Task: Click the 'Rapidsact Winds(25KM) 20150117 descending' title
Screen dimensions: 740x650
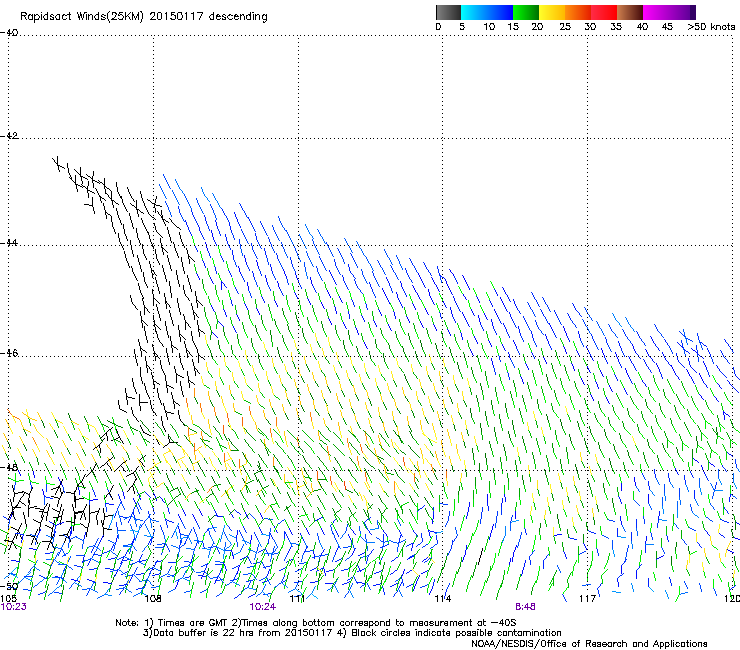Action: 143,17
